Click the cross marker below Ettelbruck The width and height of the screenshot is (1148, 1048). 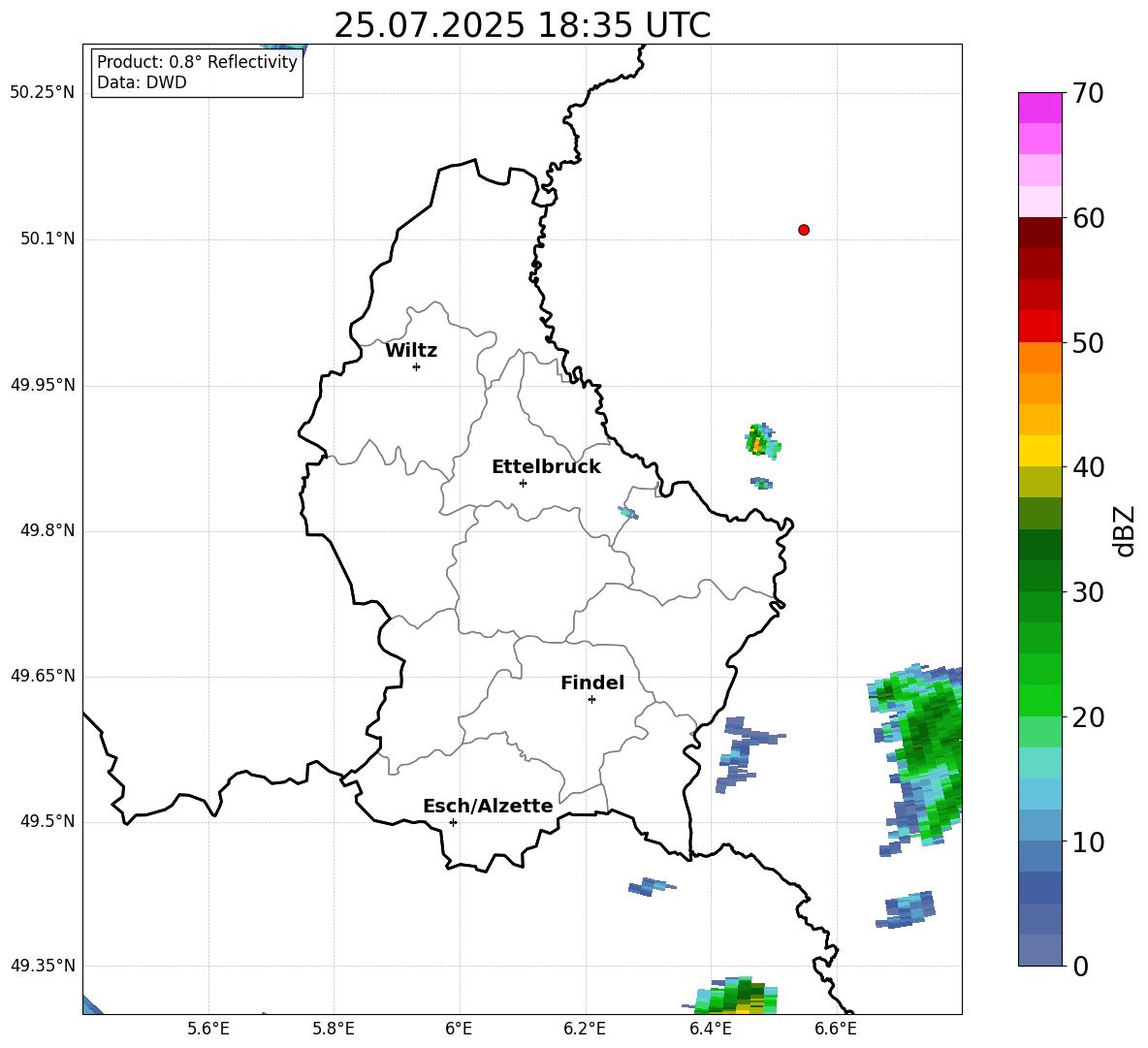point(522,483)
